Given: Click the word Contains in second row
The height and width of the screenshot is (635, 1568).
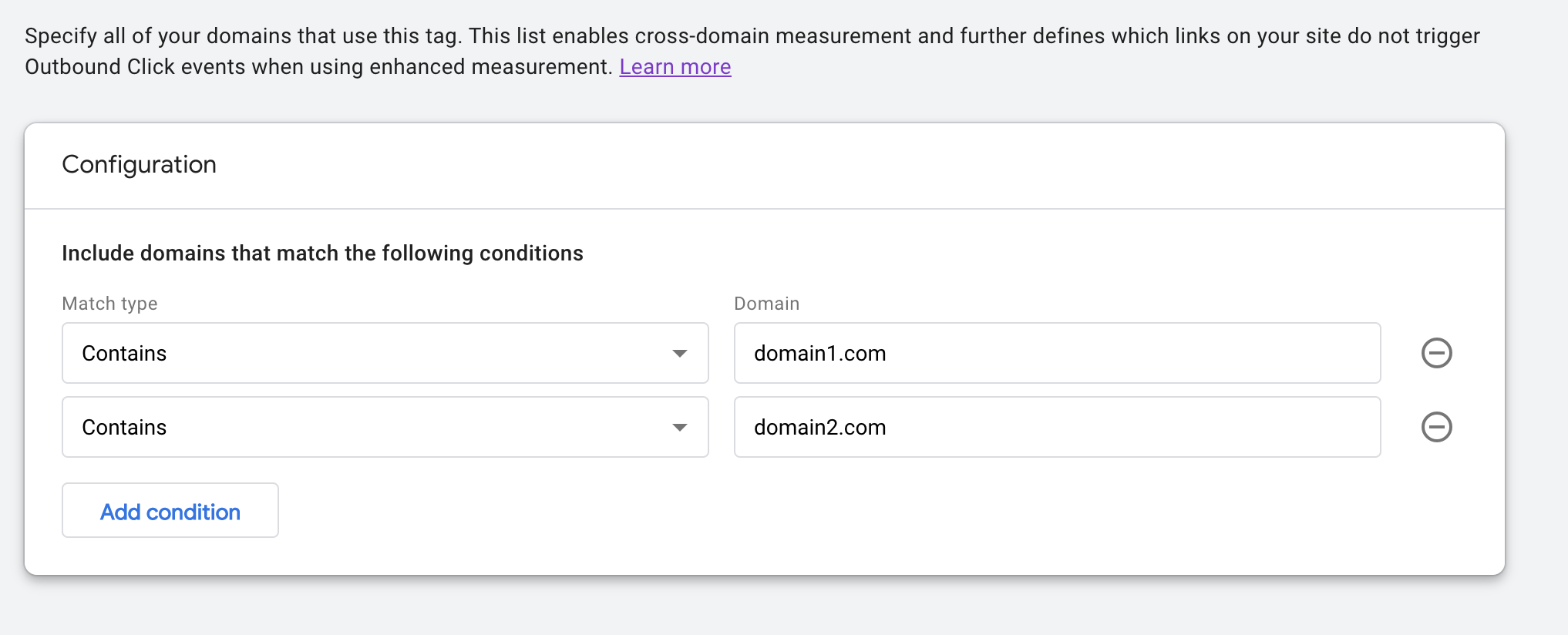Looking at the screenshot, I should pos(124,428).
